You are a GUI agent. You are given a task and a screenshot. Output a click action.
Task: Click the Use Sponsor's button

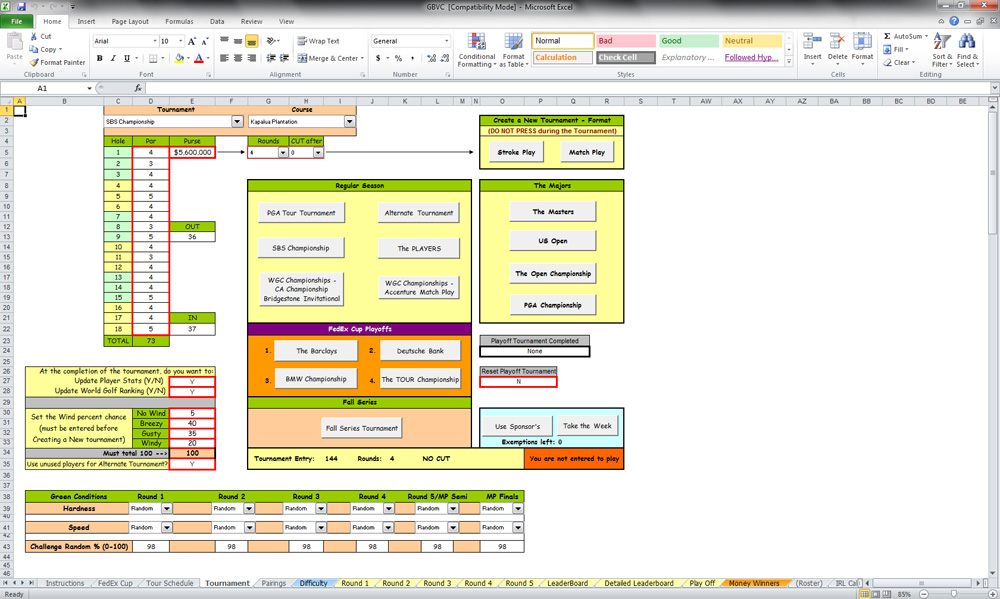coord(518,426)
